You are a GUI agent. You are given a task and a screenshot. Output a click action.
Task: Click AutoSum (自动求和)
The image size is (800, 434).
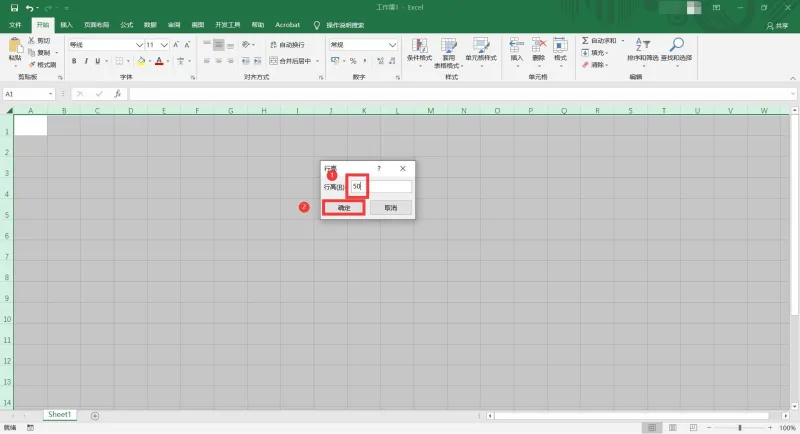(599, 40)
